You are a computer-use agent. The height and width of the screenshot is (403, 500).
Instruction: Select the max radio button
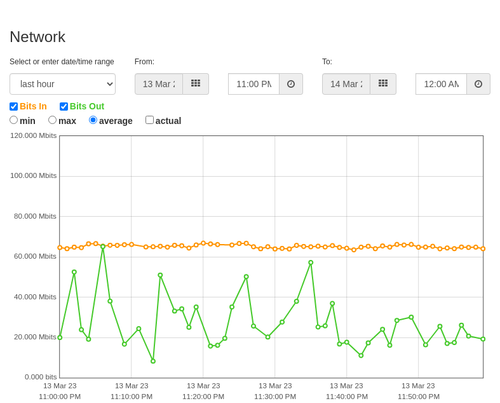[52, 120]
